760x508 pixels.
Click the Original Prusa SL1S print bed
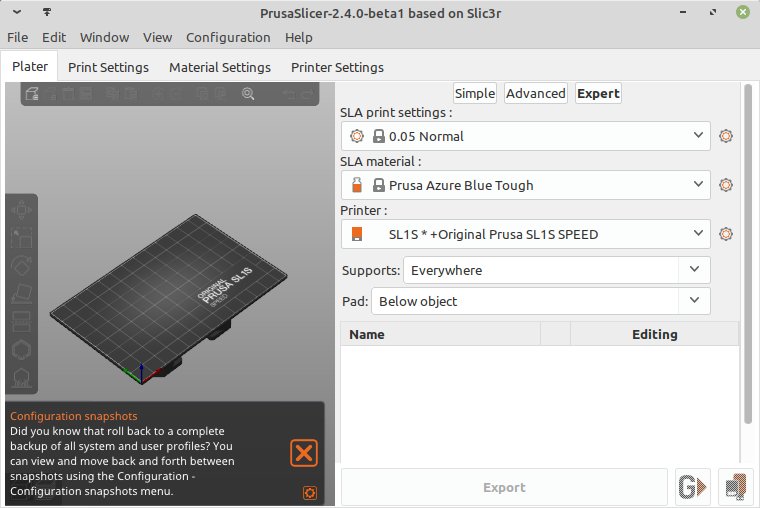pyautogui.click(x=168, y=299)
